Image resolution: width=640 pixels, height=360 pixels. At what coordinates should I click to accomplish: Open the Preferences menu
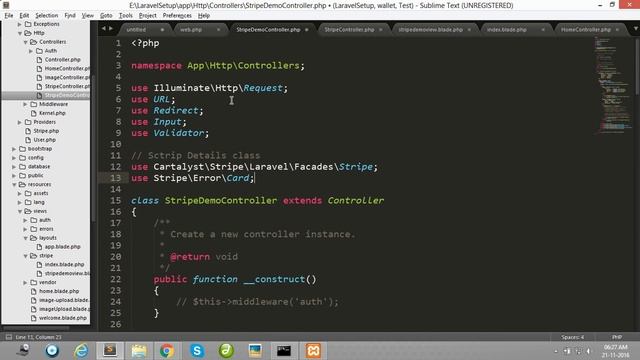177,16
